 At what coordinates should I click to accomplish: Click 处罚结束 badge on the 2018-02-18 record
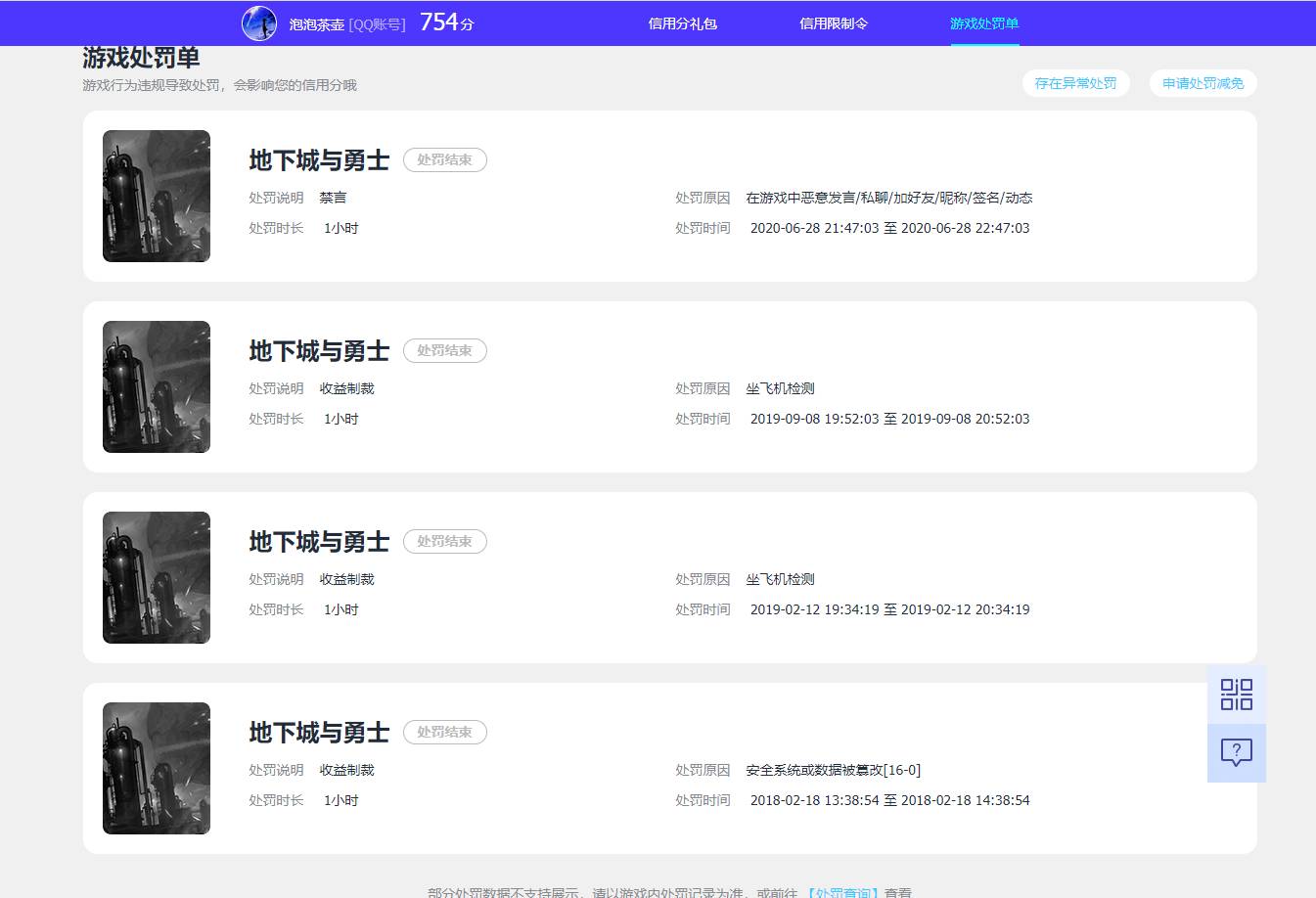[444, 732]
